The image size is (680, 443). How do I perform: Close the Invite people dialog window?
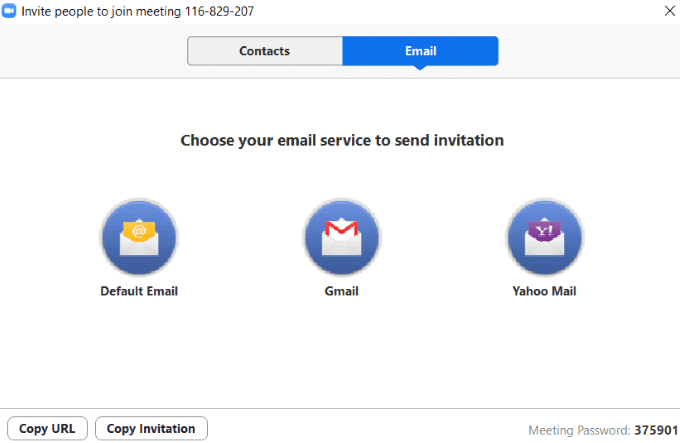coord(669,10)
